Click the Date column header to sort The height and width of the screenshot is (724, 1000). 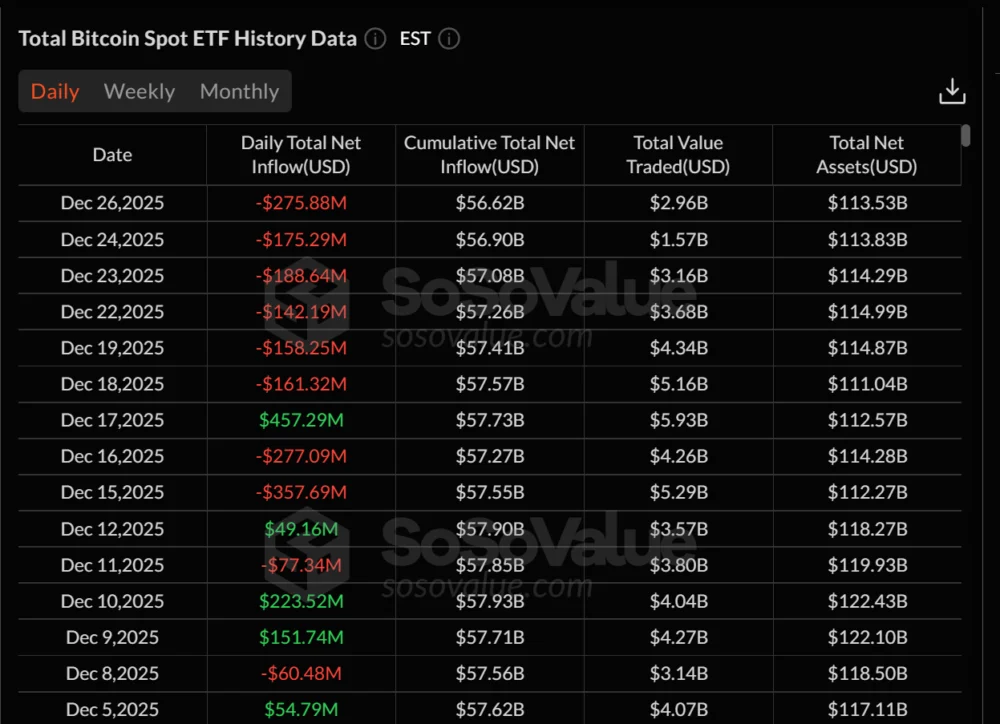coord(112,154)
